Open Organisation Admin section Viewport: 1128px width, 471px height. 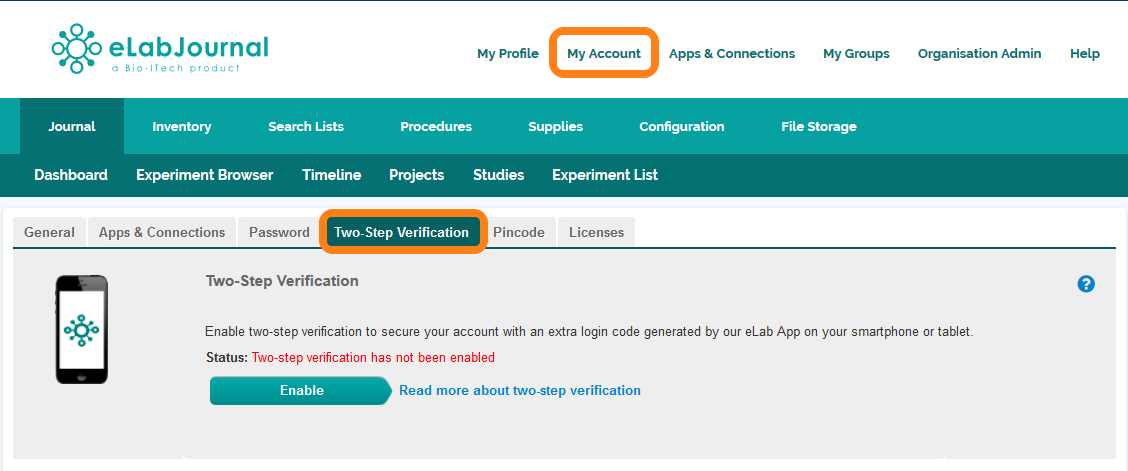pos(979,54)
